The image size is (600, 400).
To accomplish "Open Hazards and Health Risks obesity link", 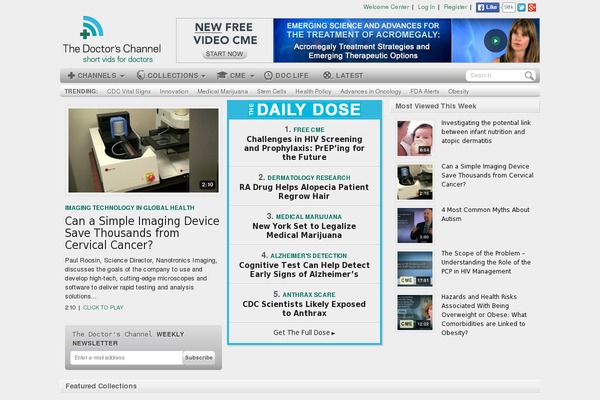I will (x=484, y=315).
